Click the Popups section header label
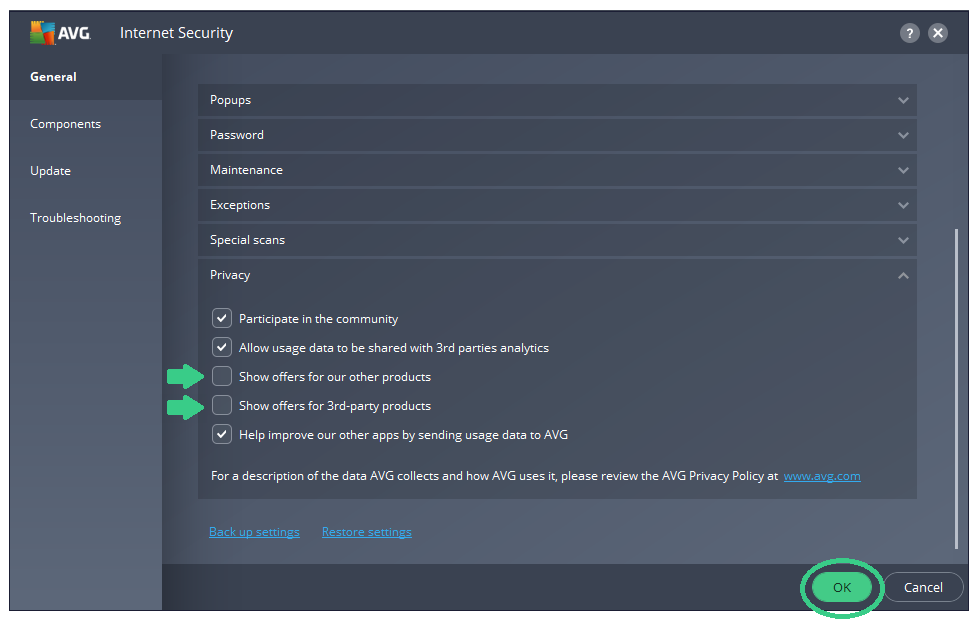The image size is (980, 622). (230, 100)
